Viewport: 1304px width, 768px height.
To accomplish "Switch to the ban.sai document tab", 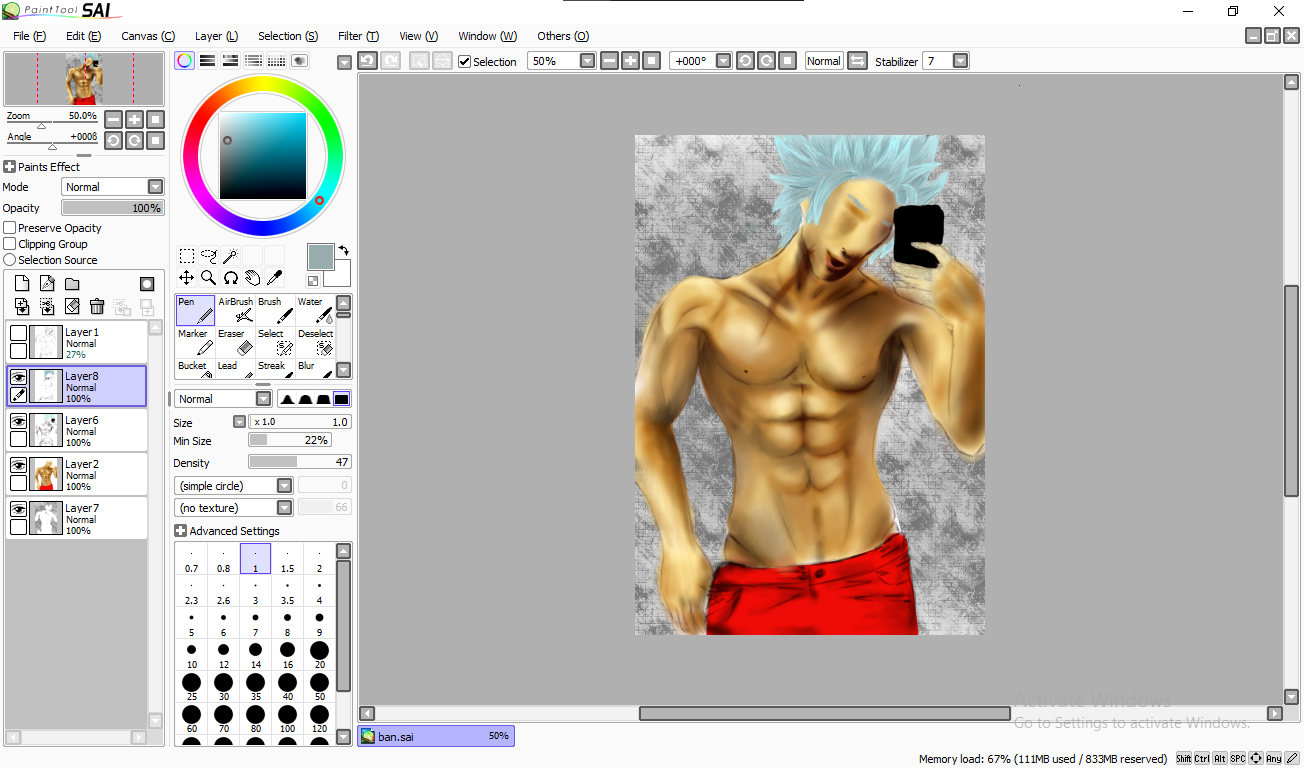I will [x=436, y=736].
